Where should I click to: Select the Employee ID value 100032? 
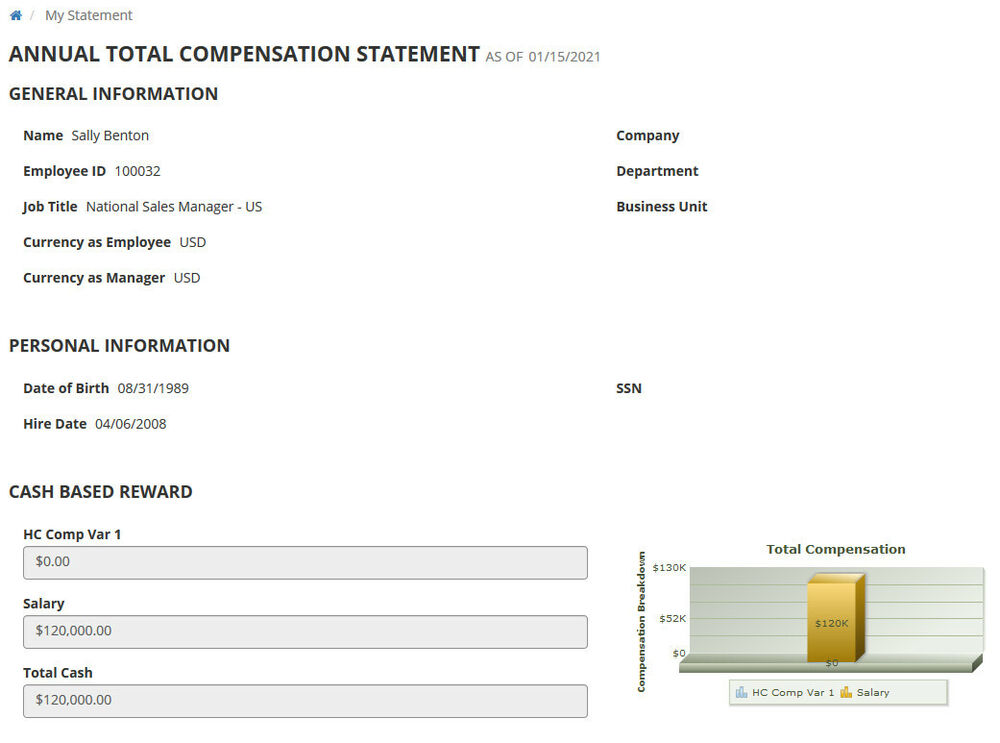138,172
